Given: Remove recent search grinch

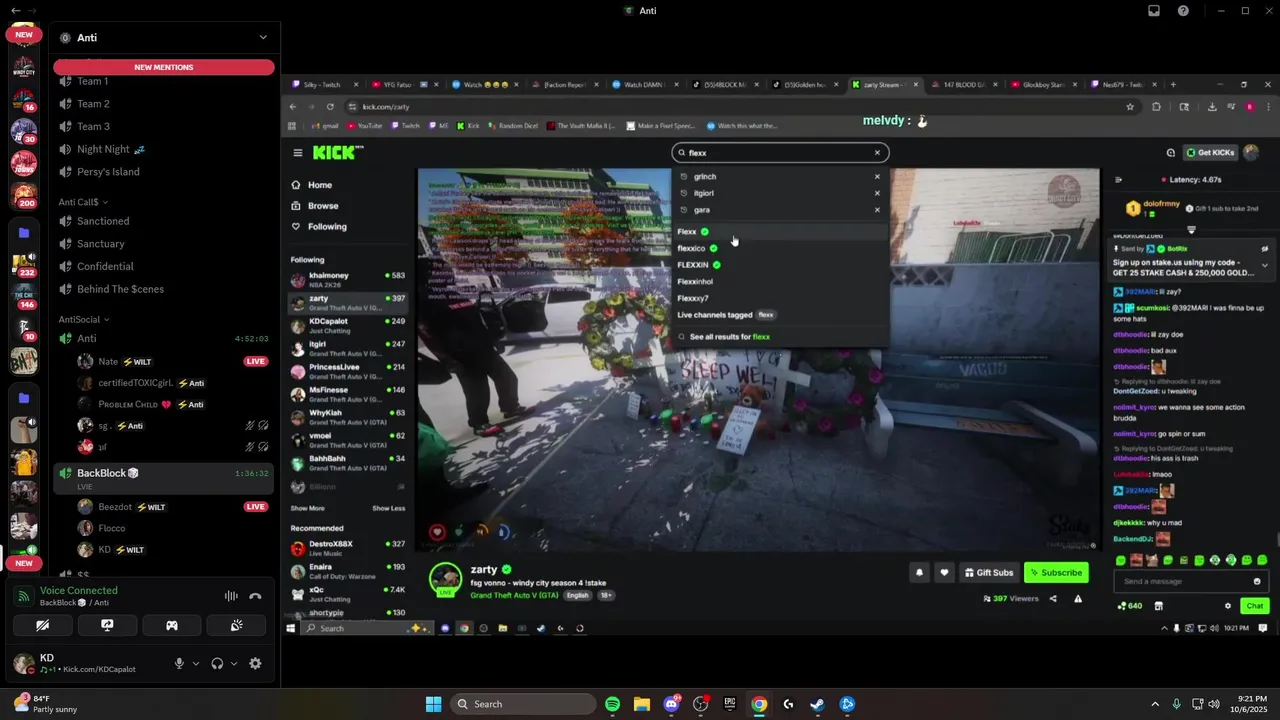Looking at the screenshot, I should (877, 176).
